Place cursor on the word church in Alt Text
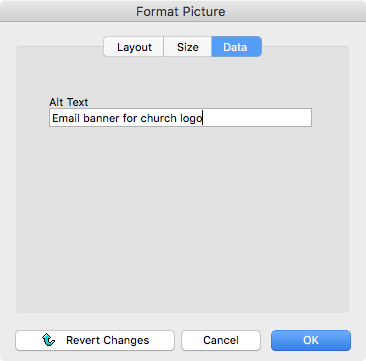 click(x=158, y=118)
